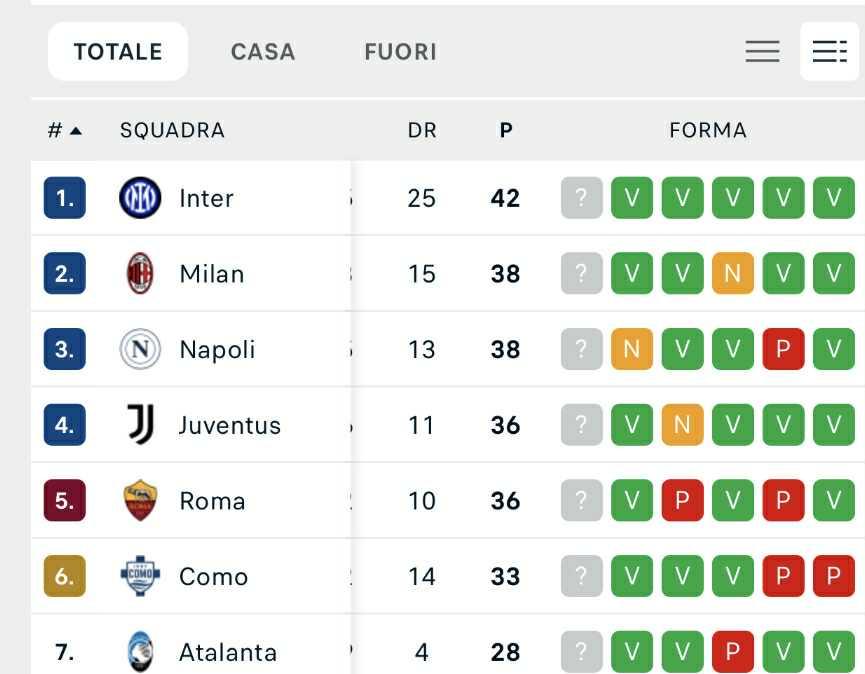
Task: Open Juventus by clicking its name
Action: click(x=231, y=425)
